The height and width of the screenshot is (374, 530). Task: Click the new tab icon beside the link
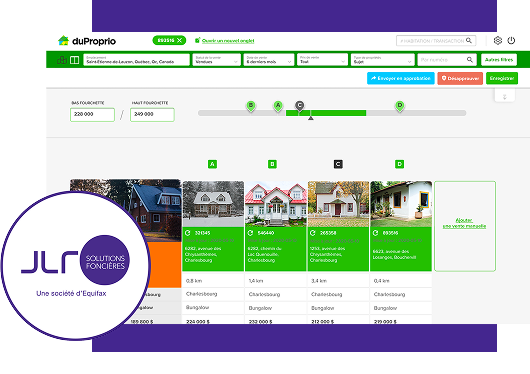click(x=197, y=40)
